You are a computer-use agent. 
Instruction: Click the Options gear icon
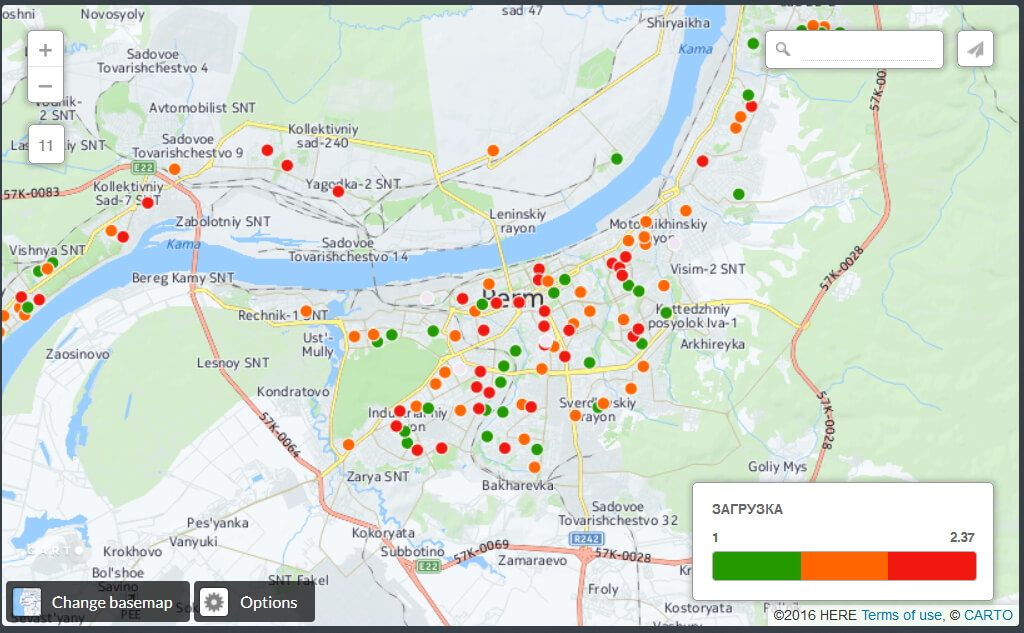(214, 602)
